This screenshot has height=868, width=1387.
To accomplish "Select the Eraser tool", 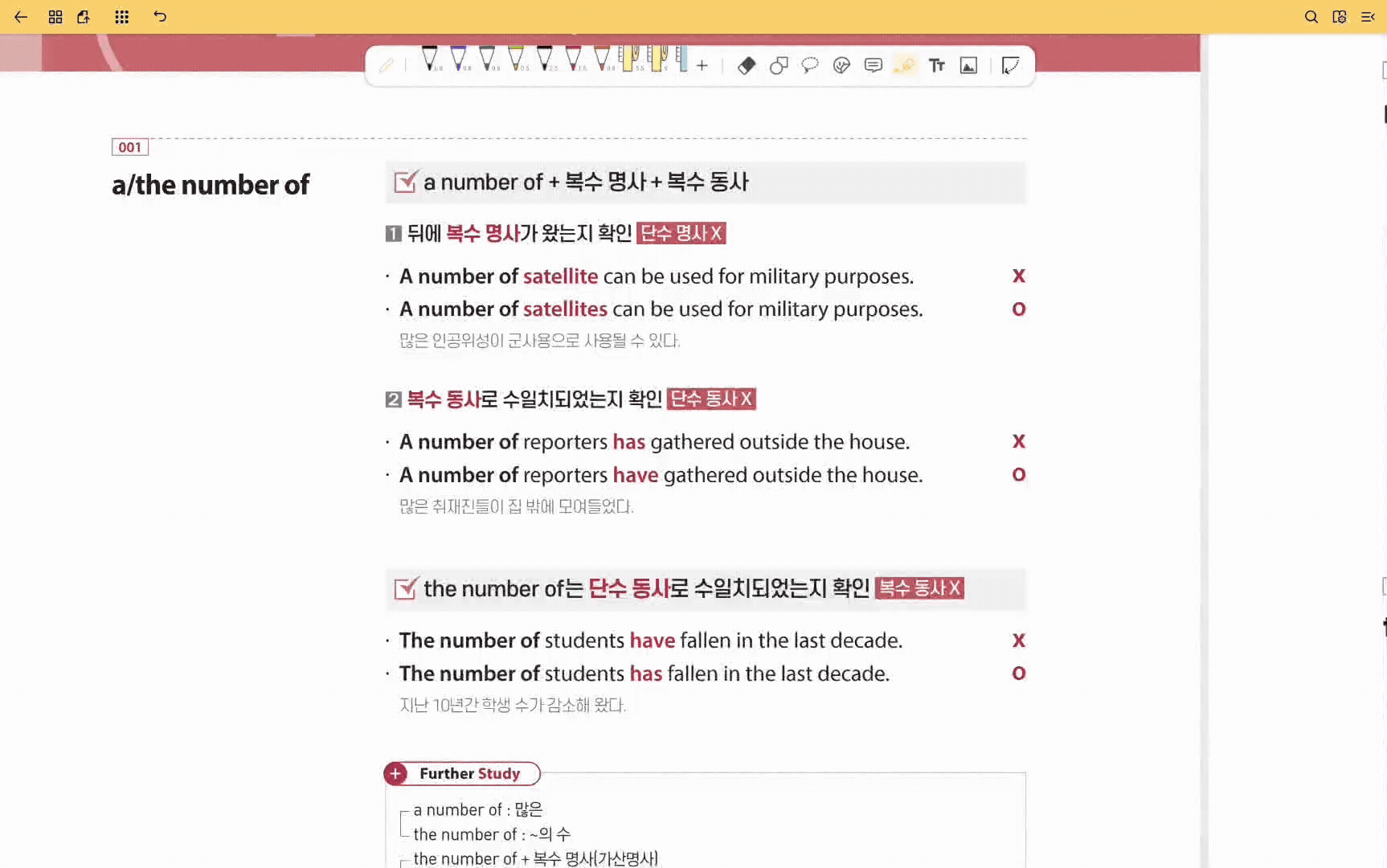I will 747,66.
